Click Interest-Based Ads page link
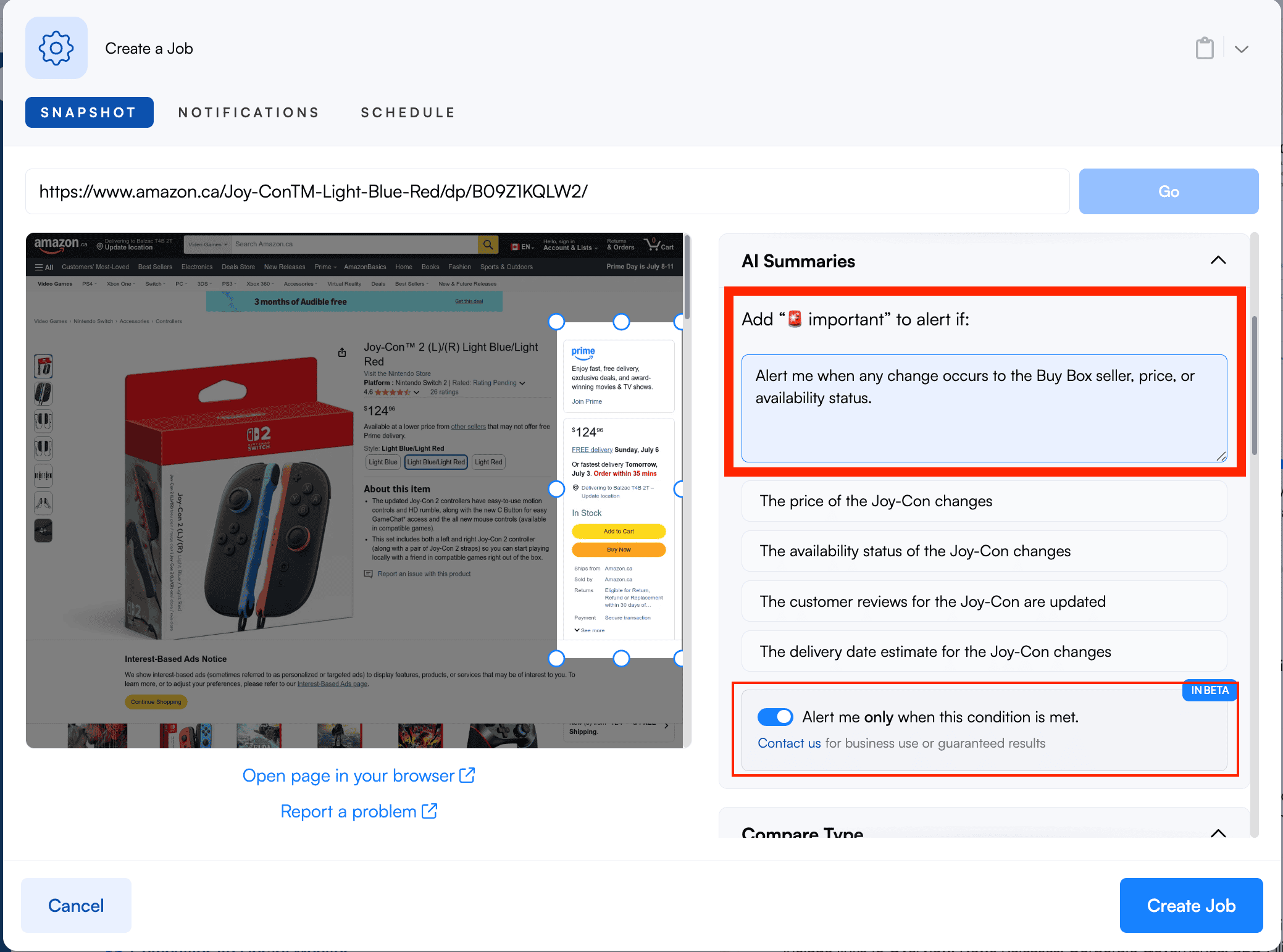The height and width of the screenshot is (952, 1283). tap(332, 684)
